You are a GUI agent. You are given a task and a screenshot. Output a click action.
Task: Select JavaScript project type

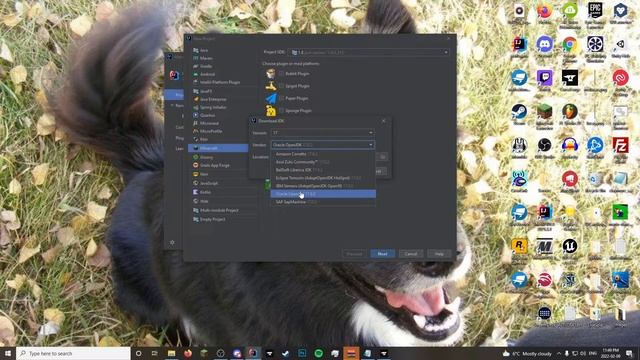pyautogui.click(x=209, y=184)
